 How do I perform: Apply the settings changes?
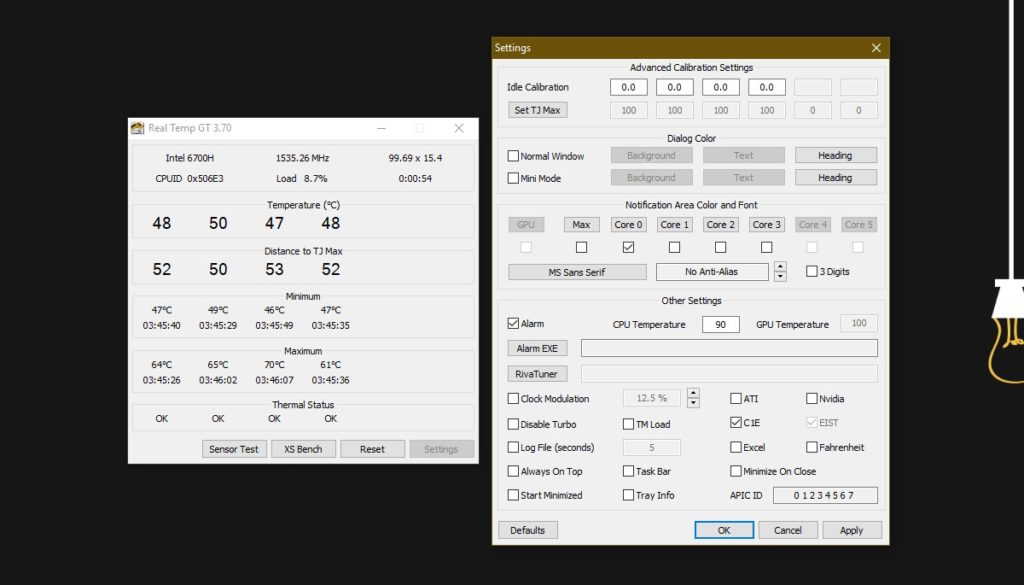[851, 529]
